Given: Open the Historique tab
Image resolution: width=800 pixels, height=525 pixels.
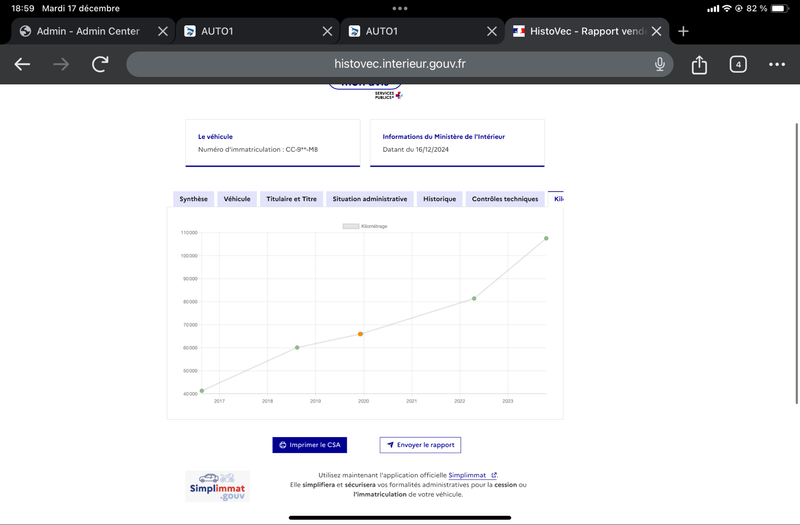Looking at the screenshot, I should click(x=439, y=199).
